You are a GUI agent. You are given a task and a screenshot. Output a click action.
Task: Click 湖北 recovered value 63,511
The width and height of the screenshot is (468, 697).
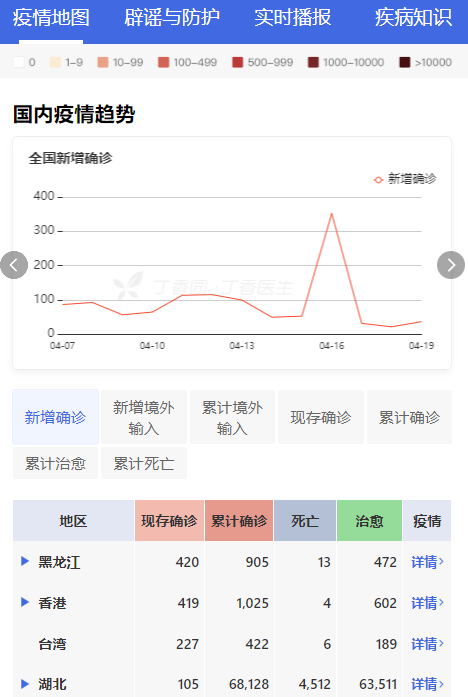tap(378, 684)
